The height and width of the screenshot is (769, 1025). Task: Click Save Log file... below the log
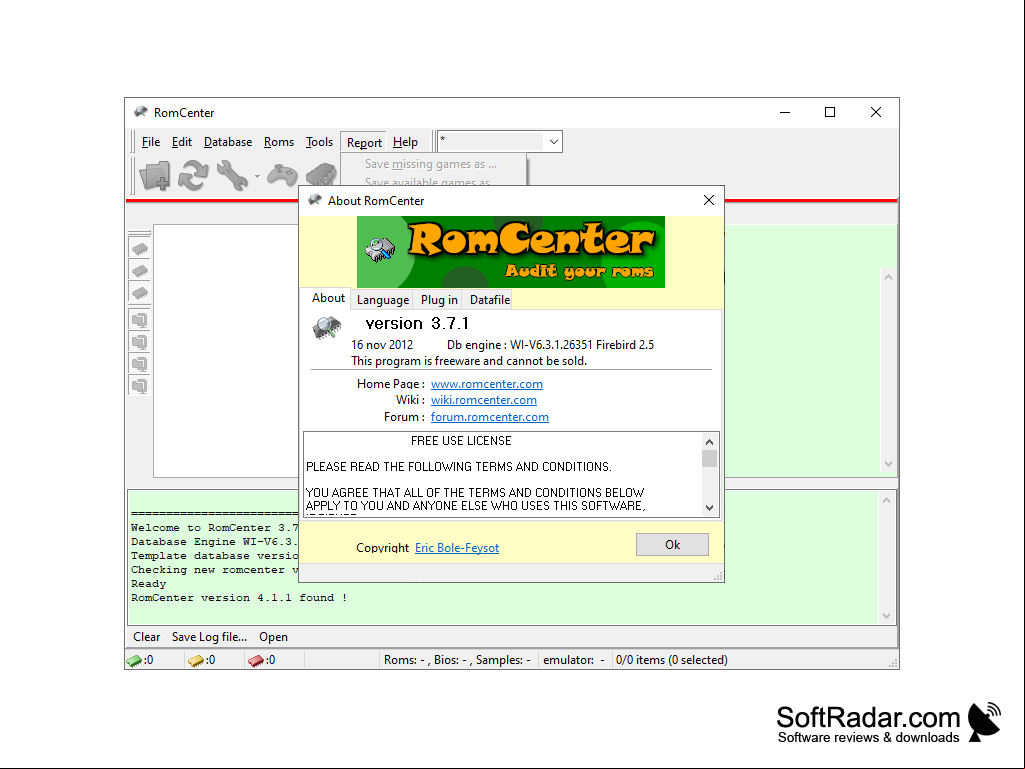tap(209, 637)
